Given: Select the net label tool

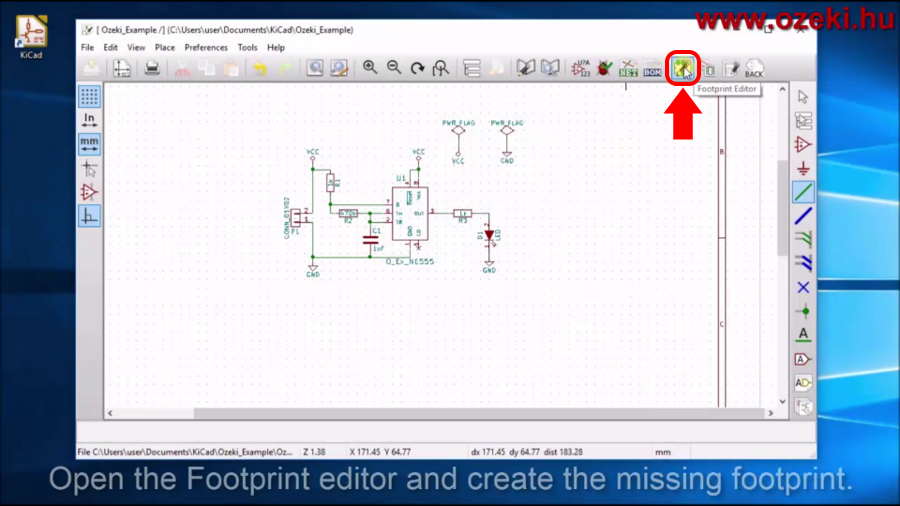Looking at the screenshot, I should pos(803,335).
